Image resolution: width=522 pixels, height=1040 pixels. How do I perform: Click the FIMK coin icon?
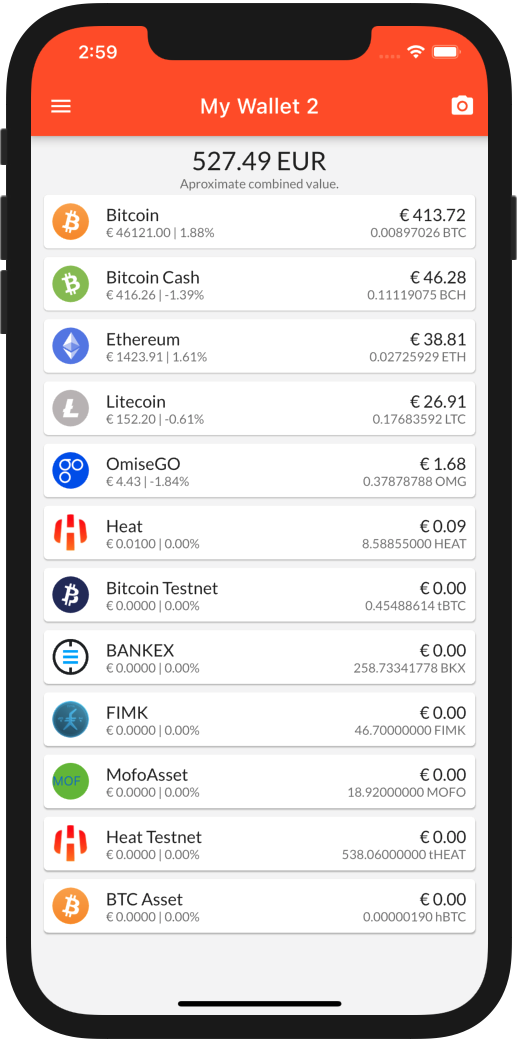[70, 719]
